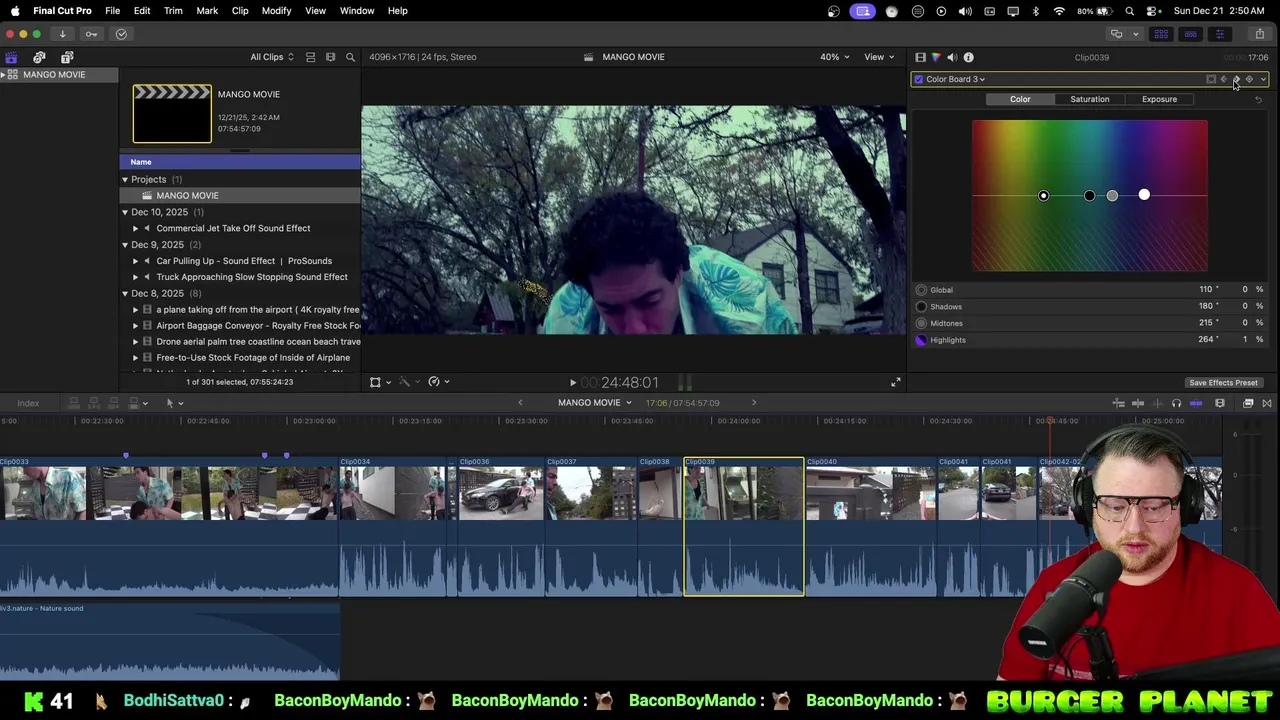This screenshot has height=720, width=1280.
Task: Collapse the Dec 9, 2025 group
Action: point(125,245)
